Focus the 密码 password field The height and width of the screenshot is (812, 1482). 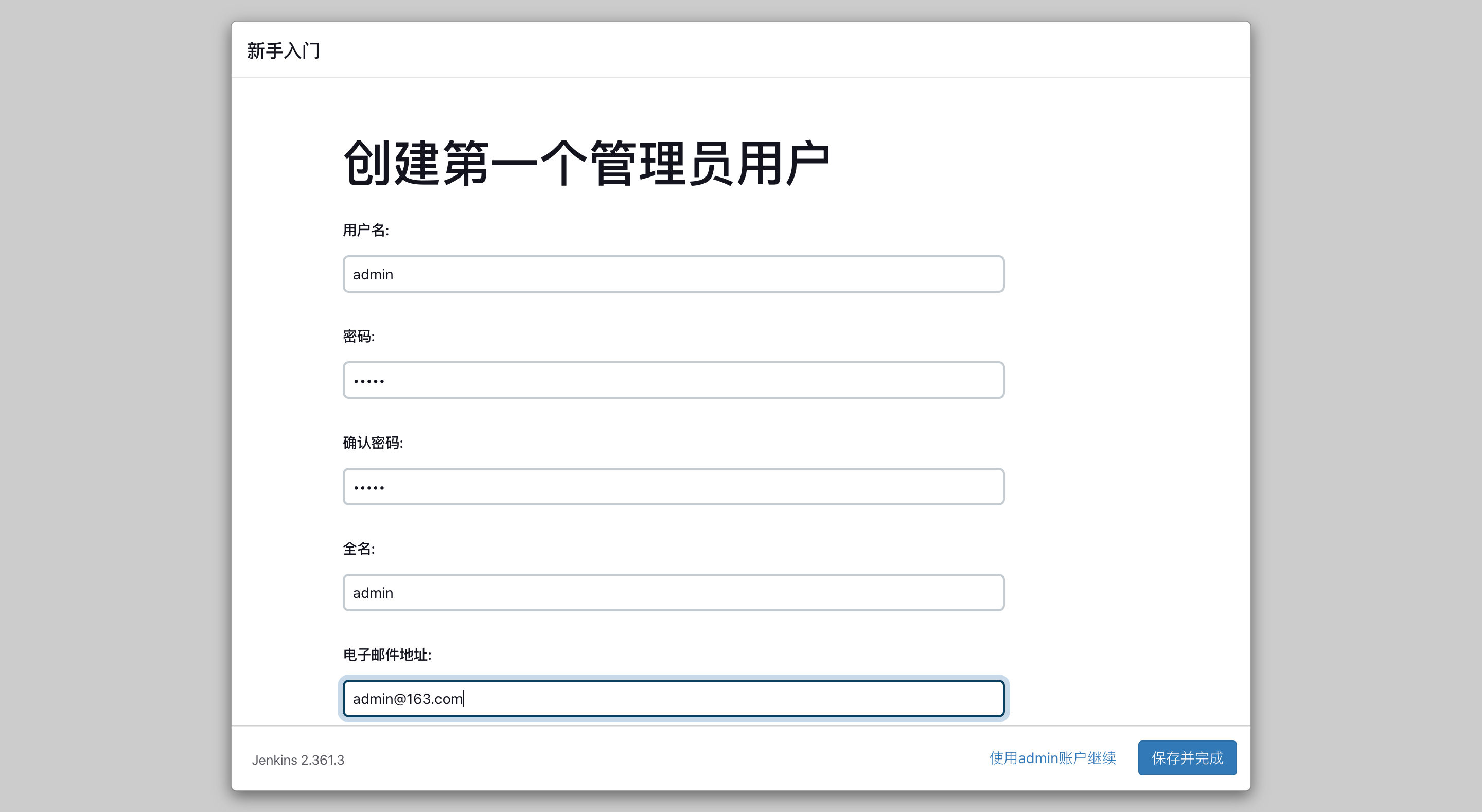(x=673, y=380)
